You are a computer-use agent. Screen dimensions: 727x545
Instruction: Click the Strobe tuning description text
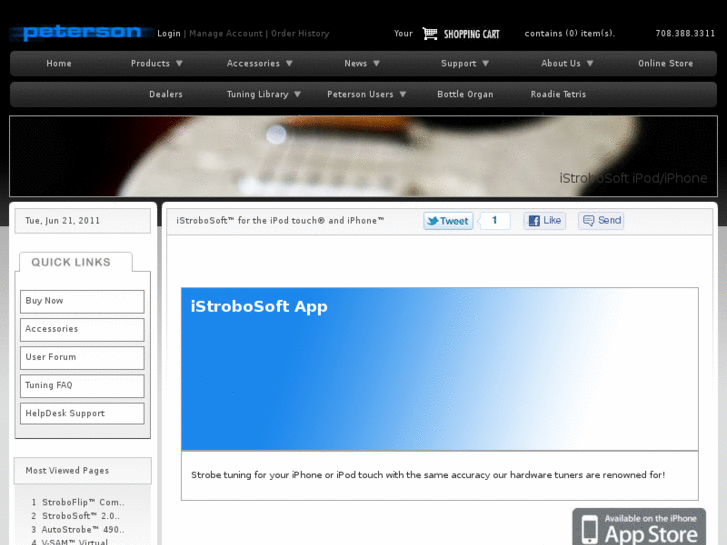(x=428, y=475)
